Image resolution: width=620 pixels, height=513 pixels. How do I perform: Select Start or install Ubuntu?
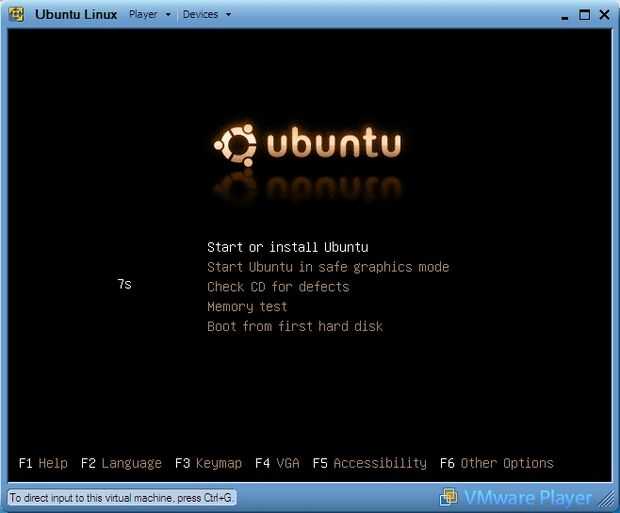point(288,247)
